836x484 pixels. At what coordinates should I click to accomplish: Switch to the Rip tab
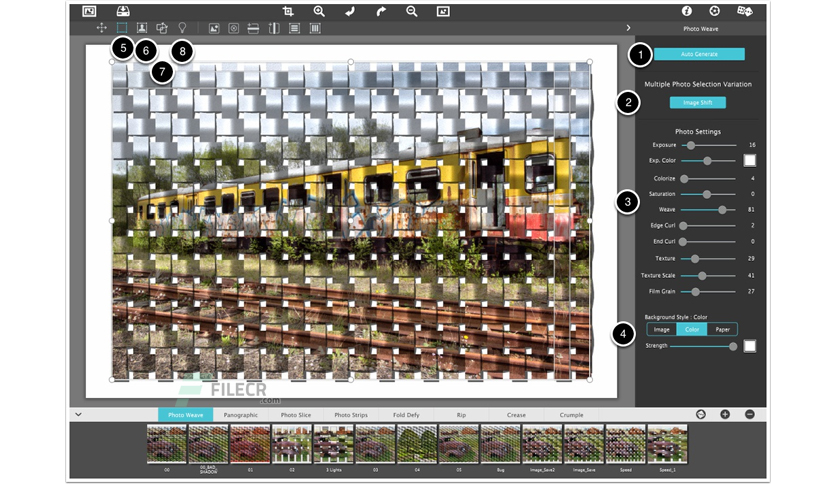point(461,415)
